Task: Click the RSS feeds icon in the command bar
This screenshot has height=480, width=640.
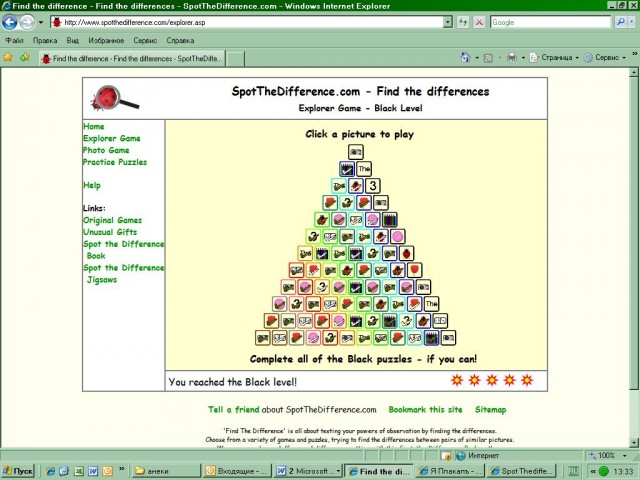Action: tap(488, 58)
